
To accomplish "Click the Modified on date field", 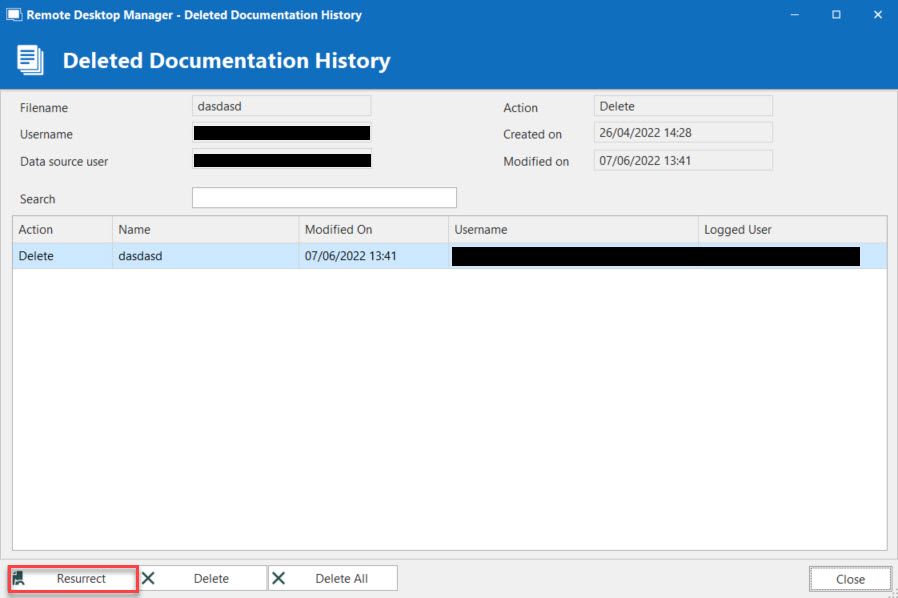I will [682, 160].
